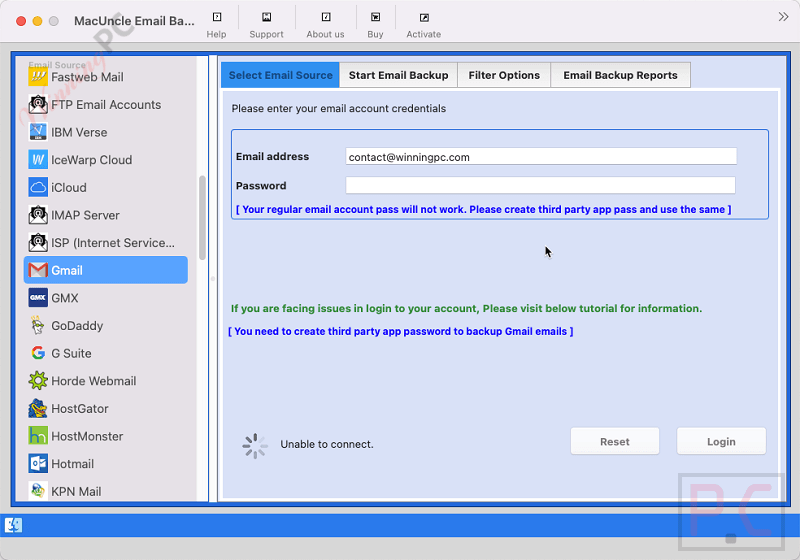Click the Email address input field
The height and width of the screenshot is (560, 800).
click(x=541, y=157)
